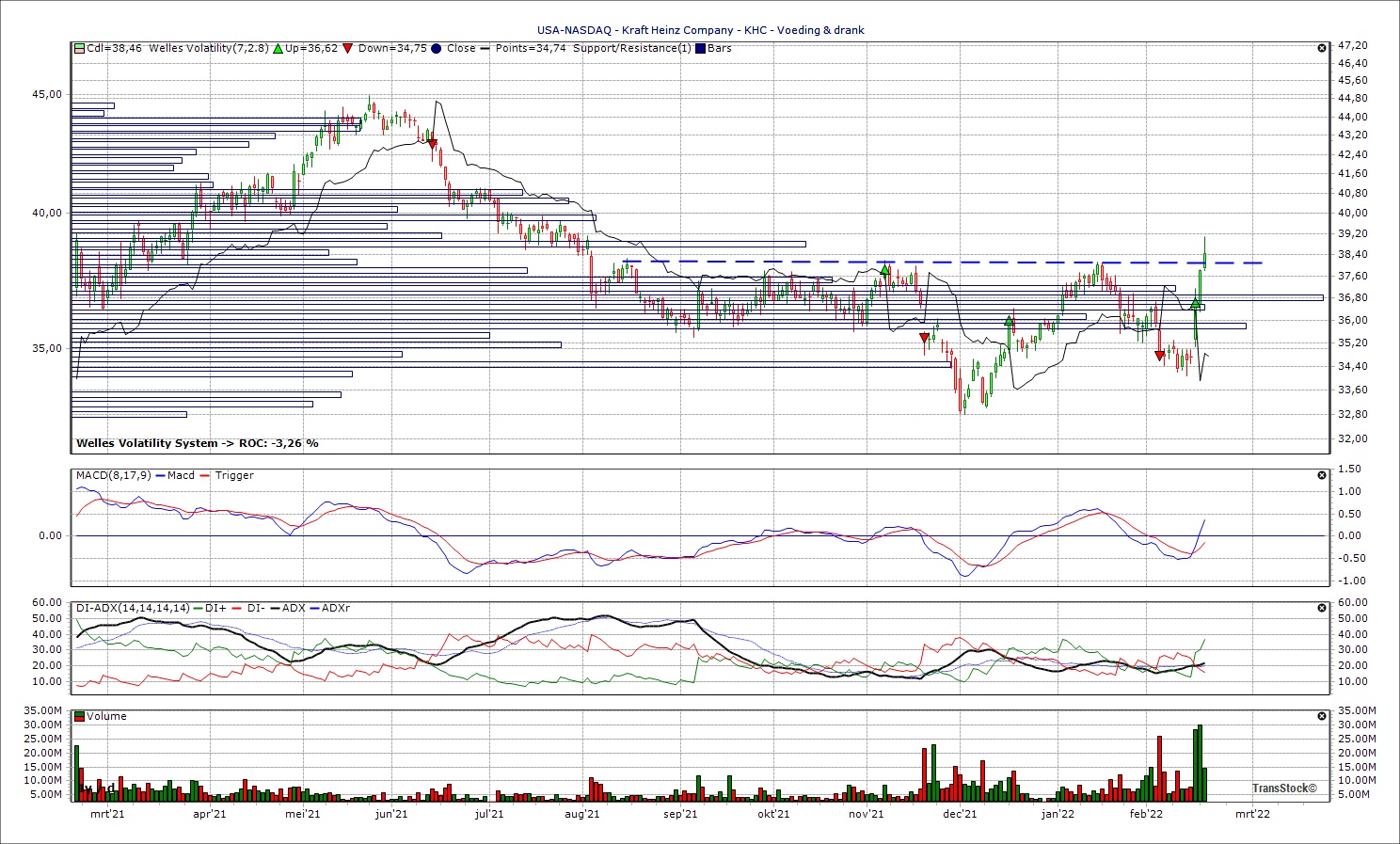Click the Points=34,74 legend label
This screenshot has width=1400, height=844.
531,48
